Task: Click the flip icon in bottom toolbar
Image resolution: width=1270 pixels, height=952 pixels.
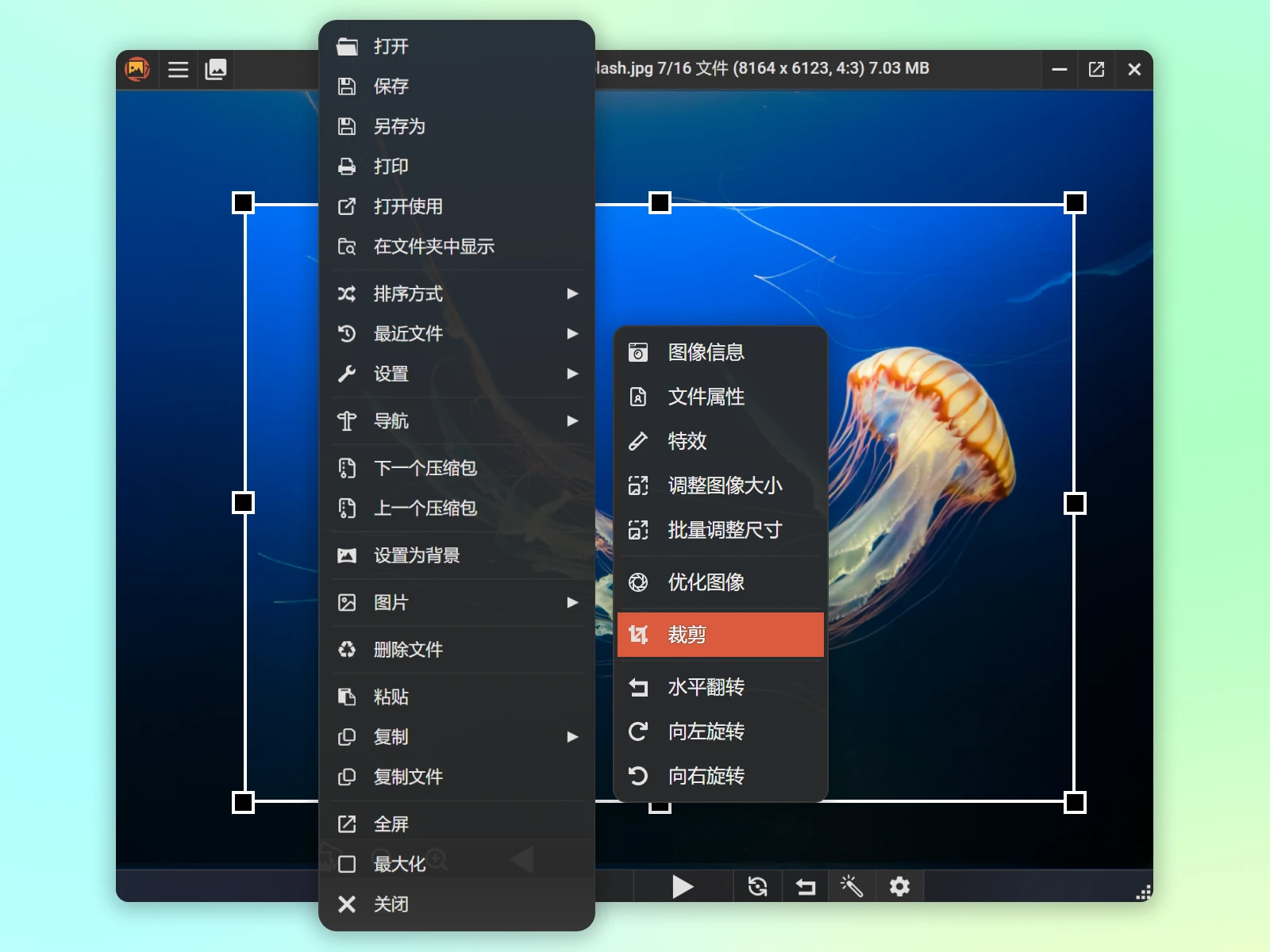Action: click(x=806, y=886)
